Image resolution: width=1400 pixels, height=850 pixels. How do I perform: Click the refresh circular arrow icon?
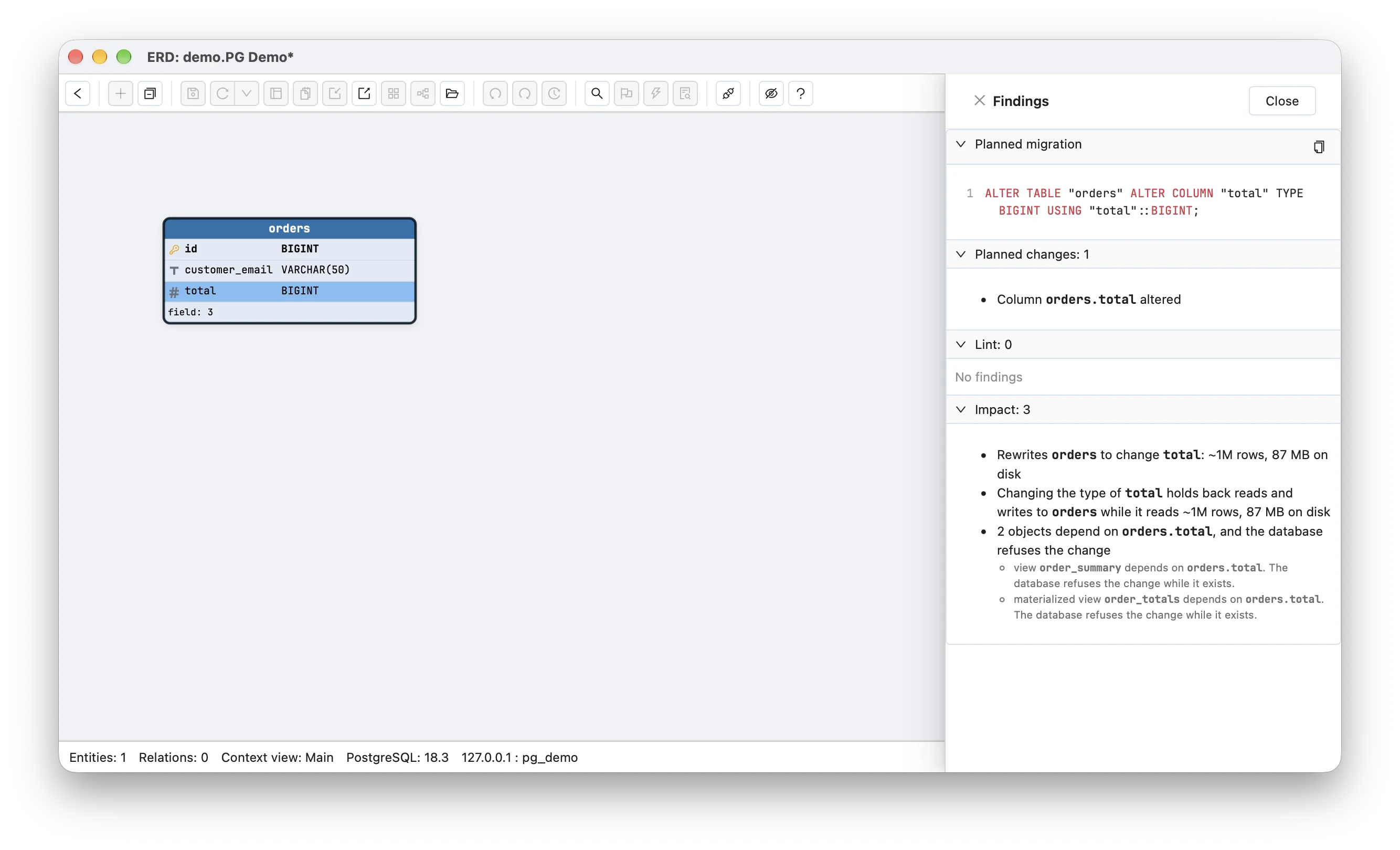pyautogui.click(x=222, y=93)
